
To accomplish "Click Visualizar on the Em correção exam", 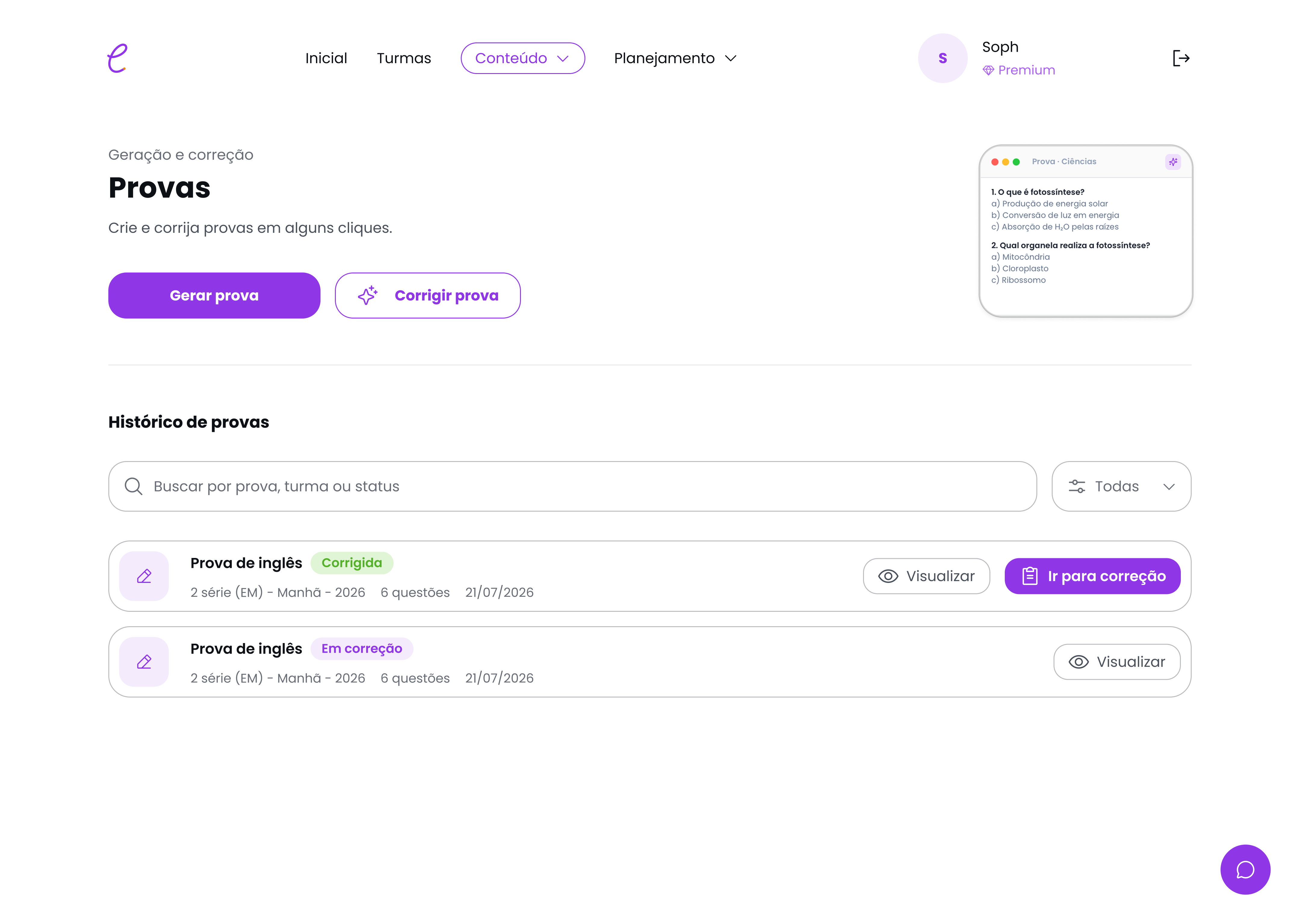I will pos(1117,662).
